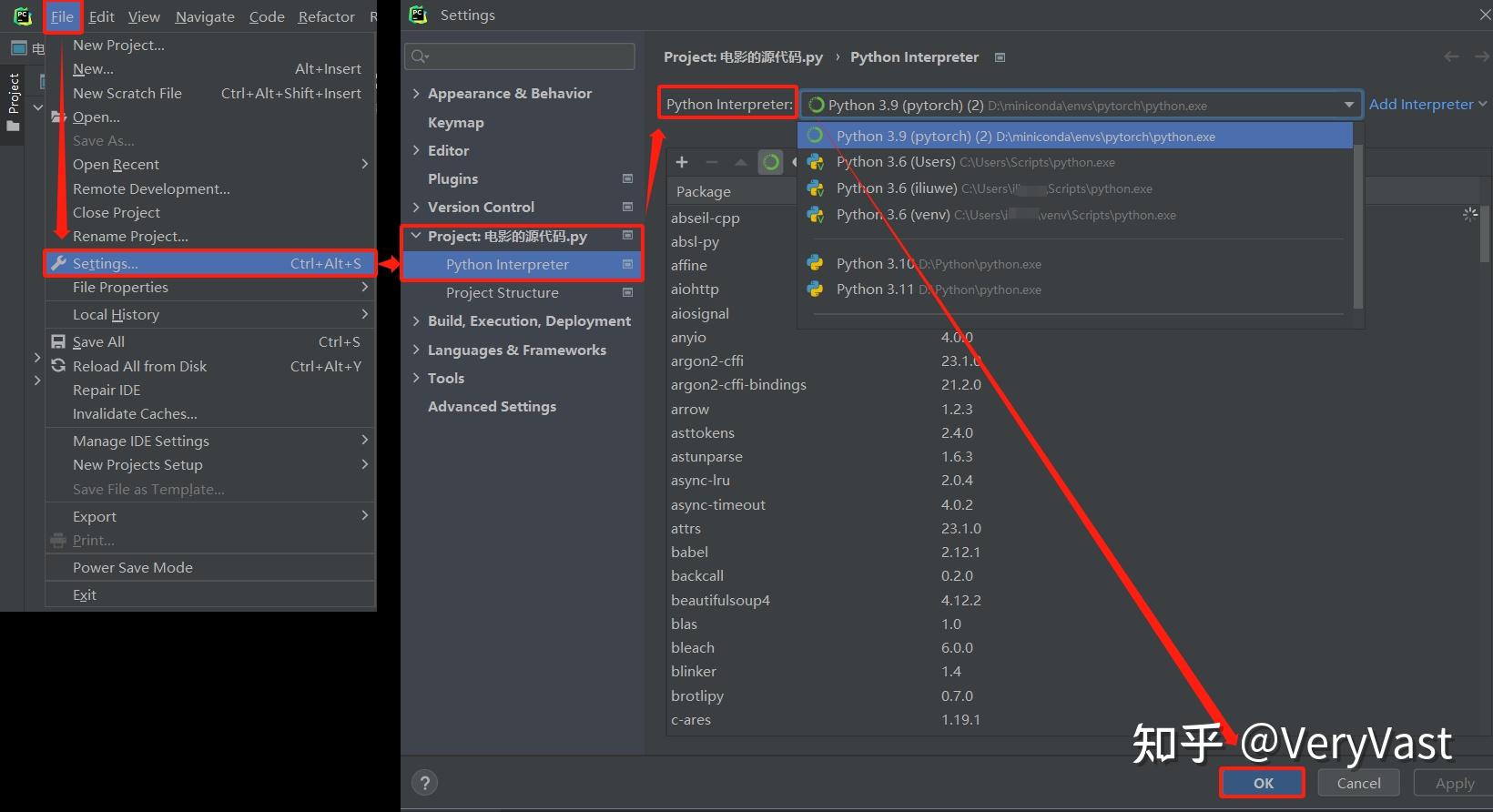This screenshot has height=812, width=1493.
Task: Click the back arrow in Settings header
Action: [x=1451, y=56]
